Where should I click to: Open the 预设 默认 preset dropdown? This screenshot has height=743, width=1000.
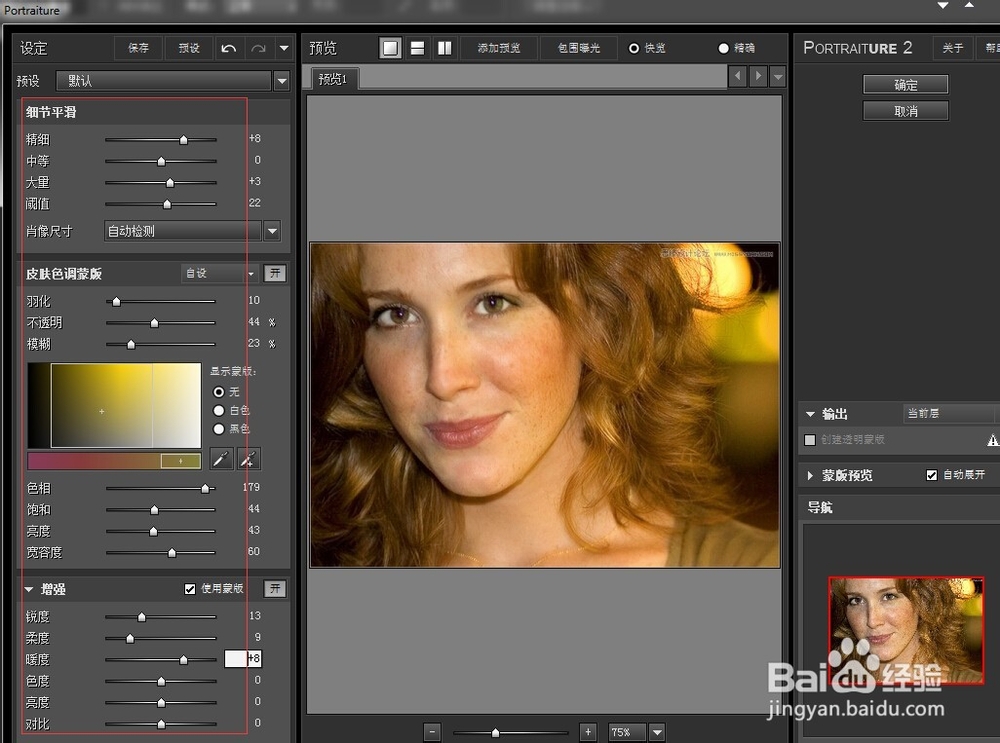(281, 81)
